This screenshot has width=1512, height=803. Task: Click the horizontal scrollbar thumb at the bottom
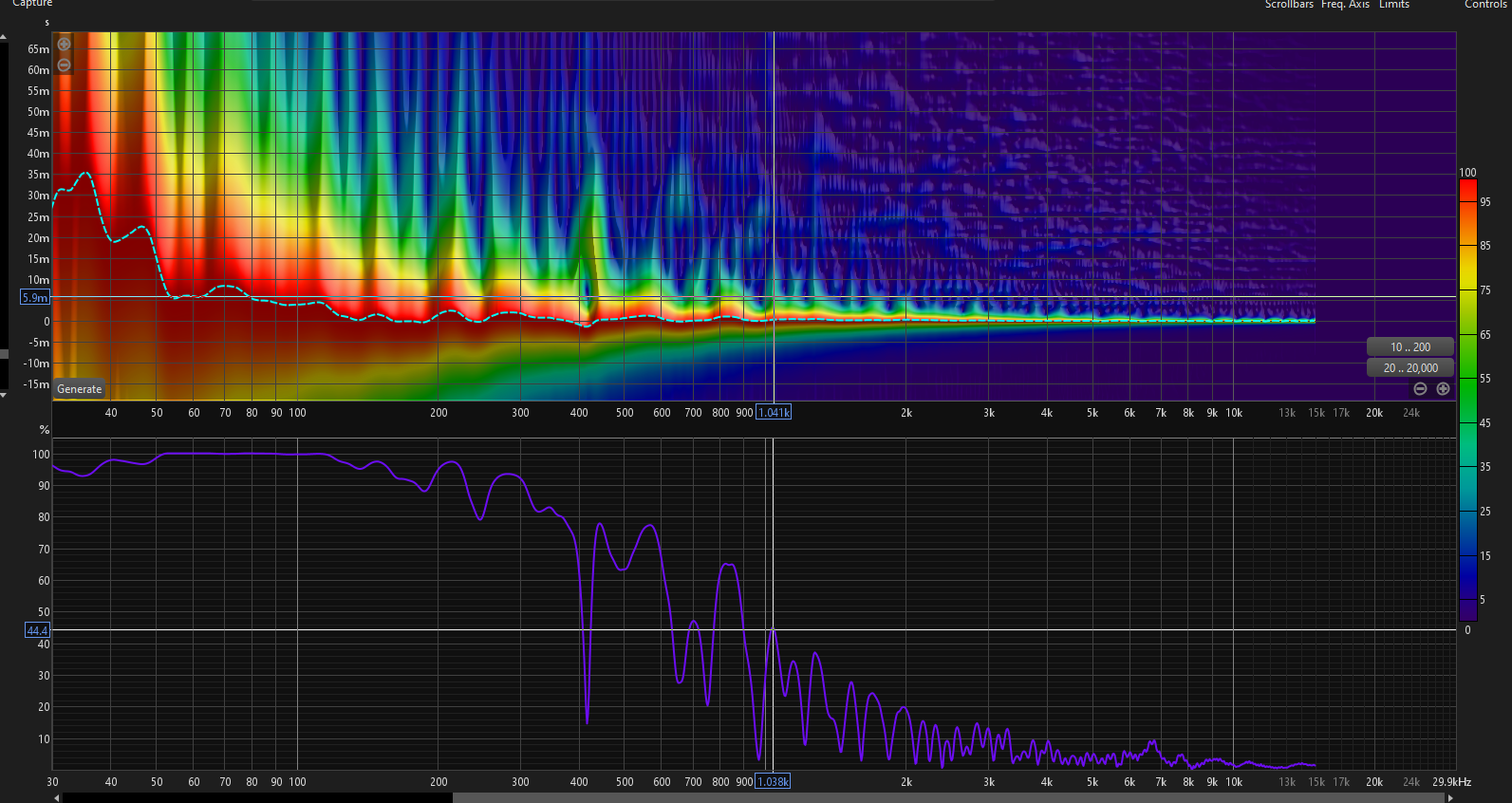pos(256,797)
